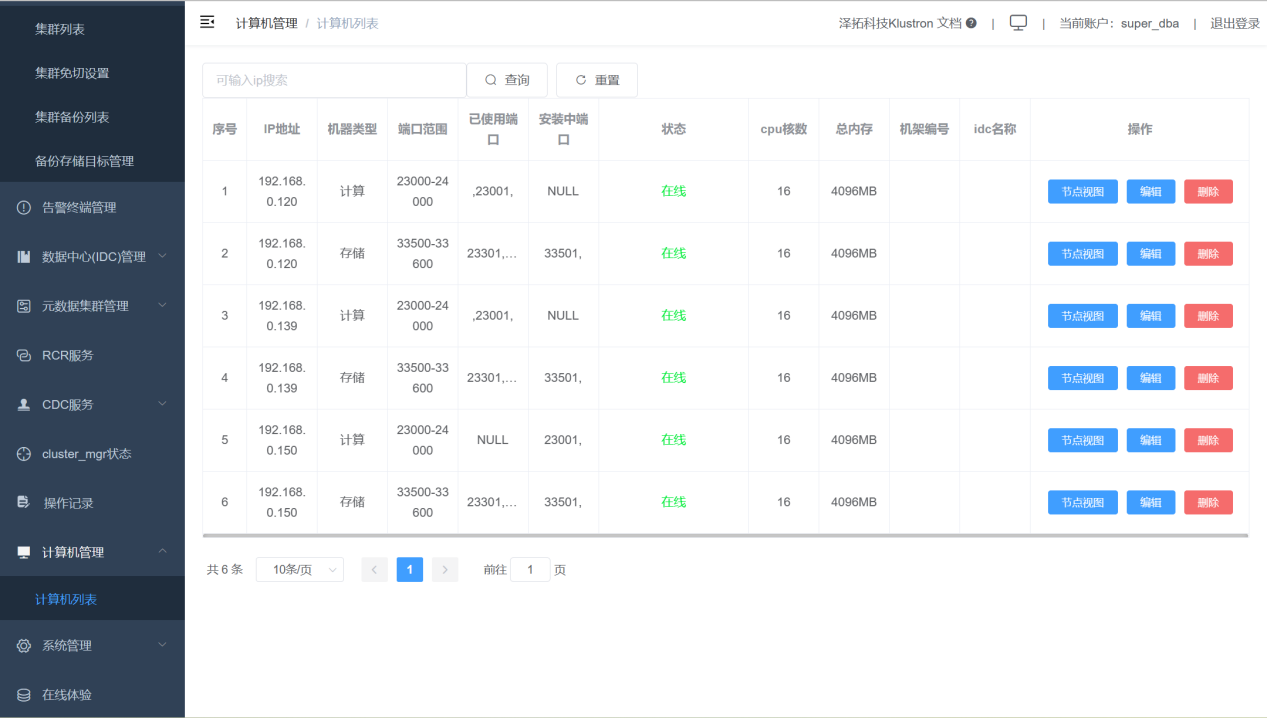
Task: Open 告警终端管理 alert icon menu
Action: pos(24,208)
